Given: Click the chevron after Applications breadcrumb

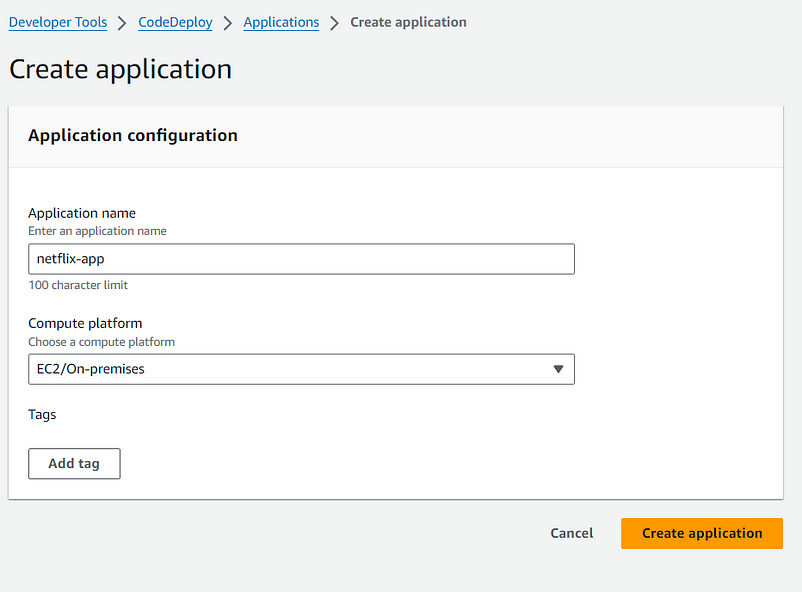Looking at the screenshot, I should [x=335, y=23].
